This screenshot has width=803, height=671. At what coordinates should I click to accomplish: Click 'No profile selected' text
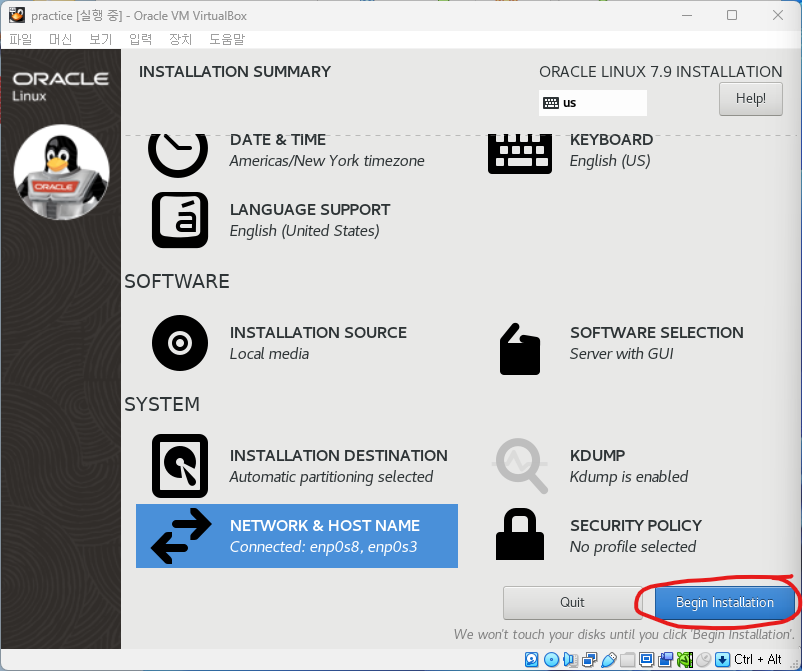click(x=632, y=547)
